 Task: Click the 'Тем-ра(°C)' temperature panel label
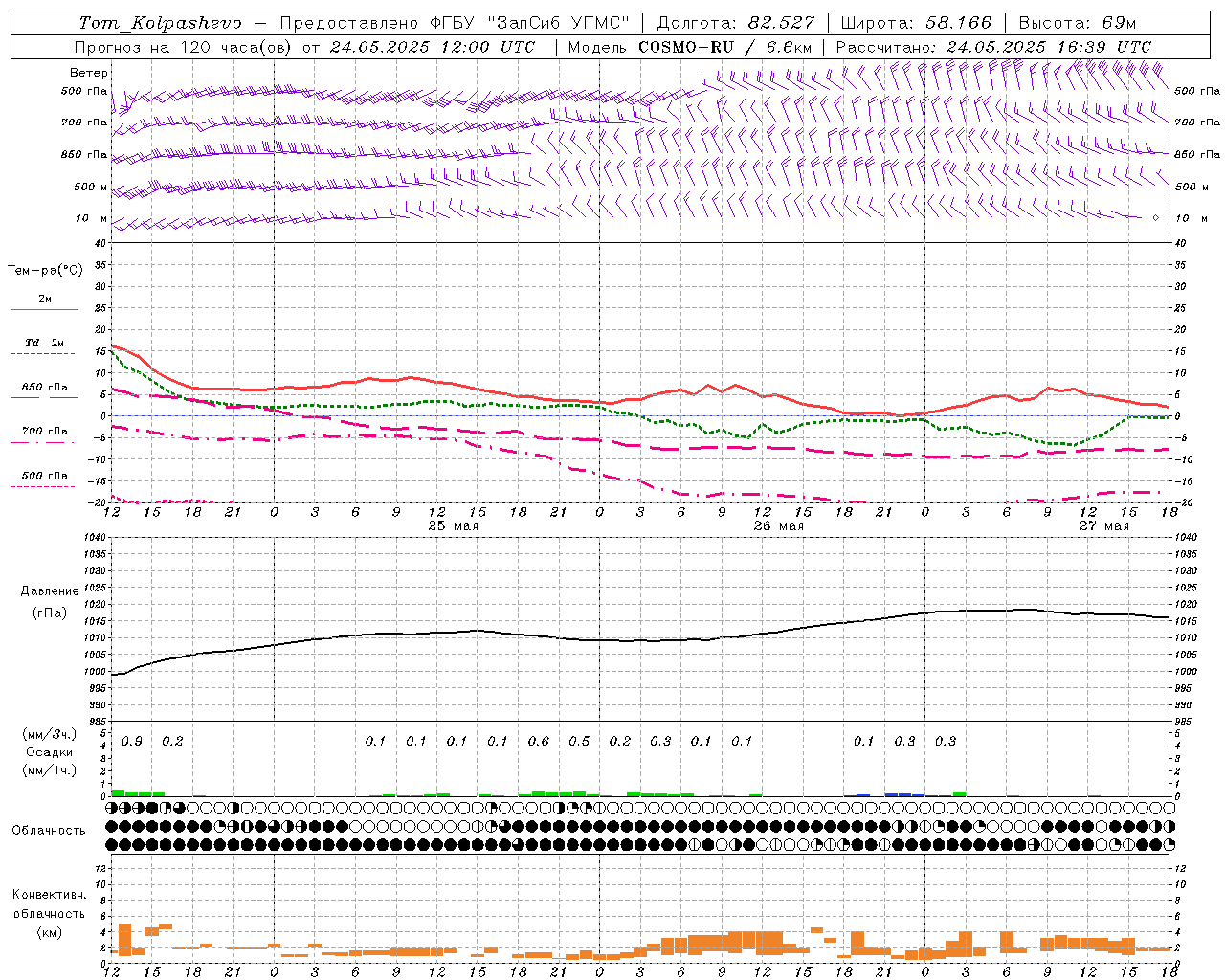pos(45,271)
